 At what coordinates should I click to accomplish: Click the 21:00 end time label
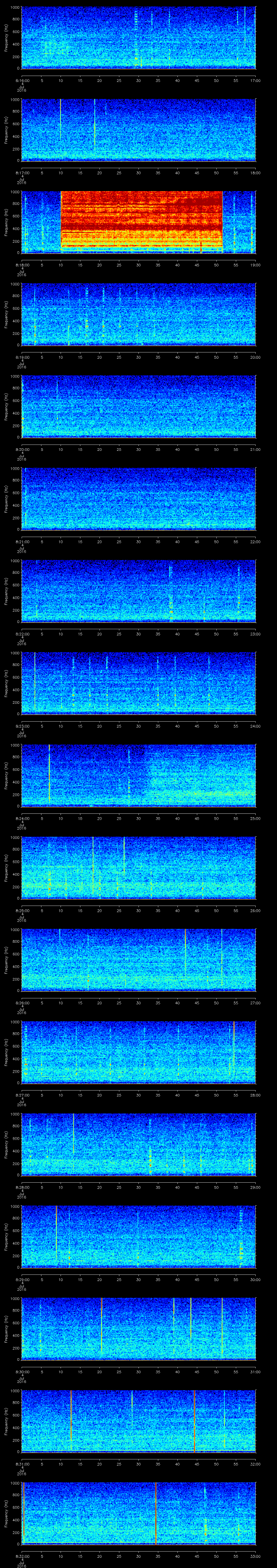click(255, 449)
